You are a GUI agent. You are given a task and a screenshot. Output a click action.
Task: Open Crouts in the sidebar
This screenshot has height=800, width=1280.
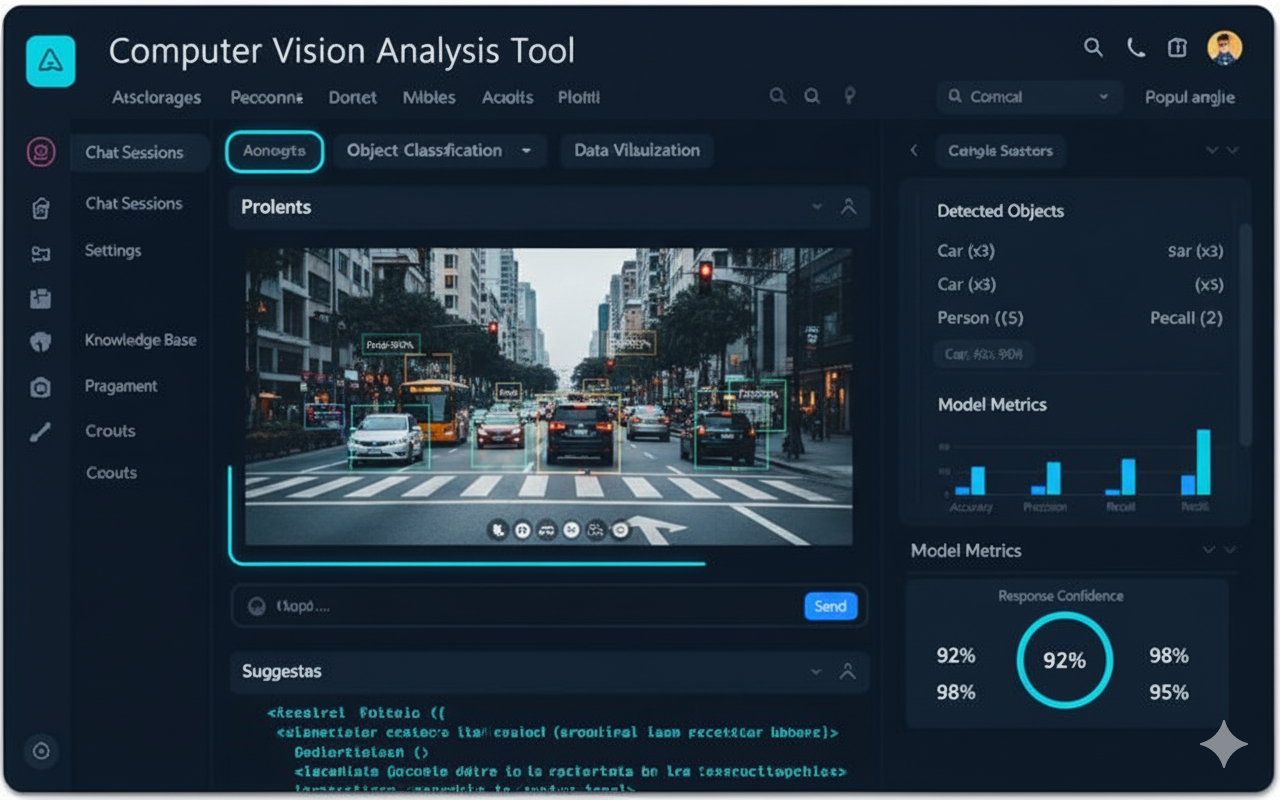point(111,431)
